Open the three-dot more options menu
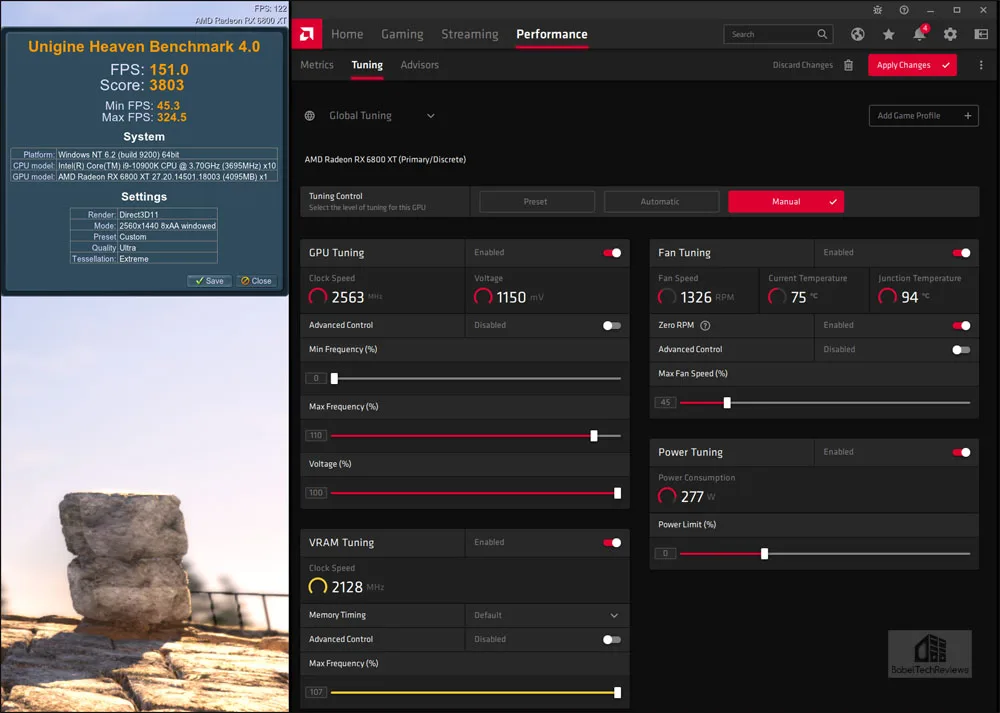The height and width of the screenshot is (713, 1000). [x=981, y=65]
